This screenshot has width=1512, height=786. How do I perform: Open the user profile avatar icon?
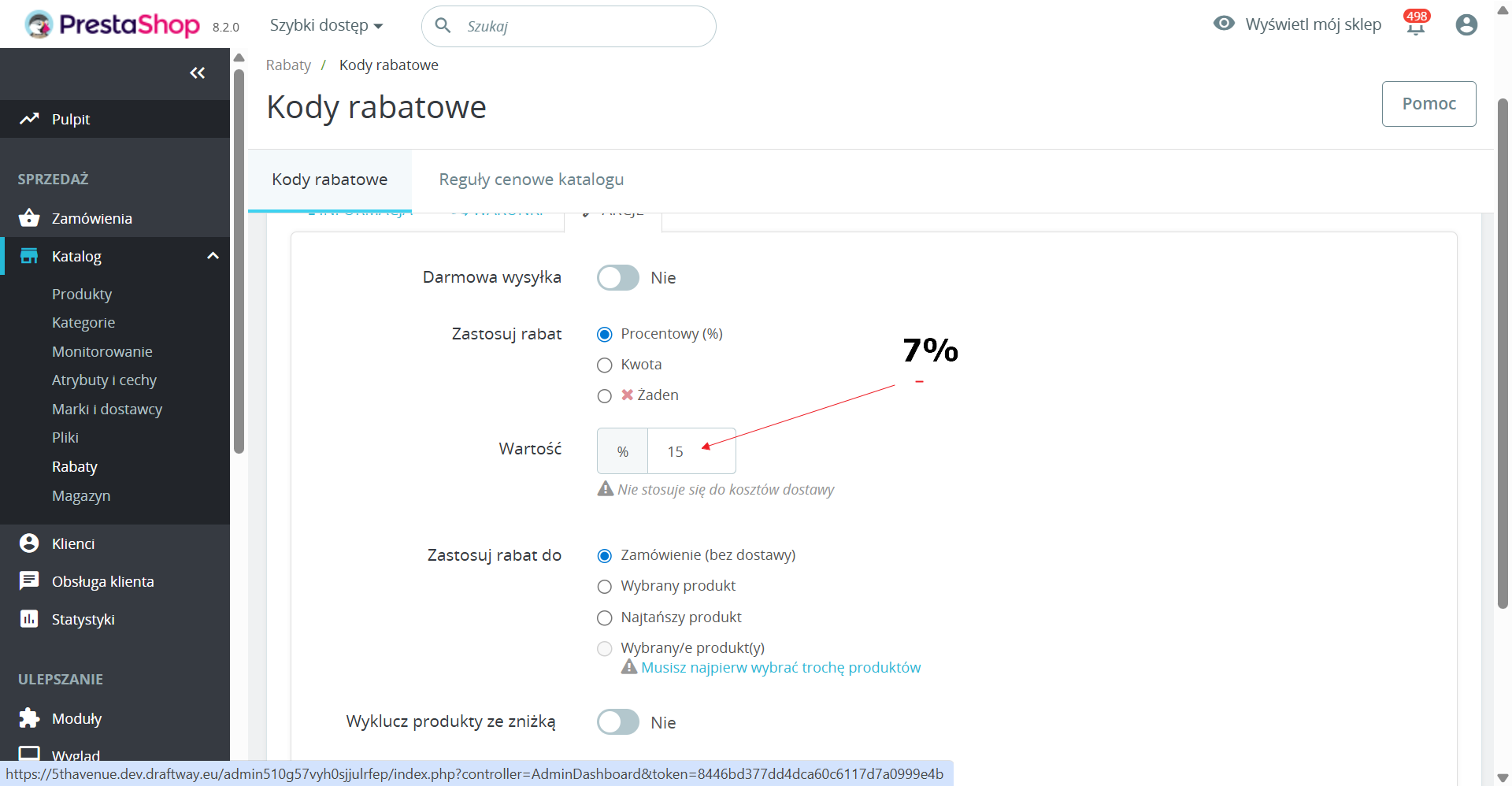(x=1466, y=25)
